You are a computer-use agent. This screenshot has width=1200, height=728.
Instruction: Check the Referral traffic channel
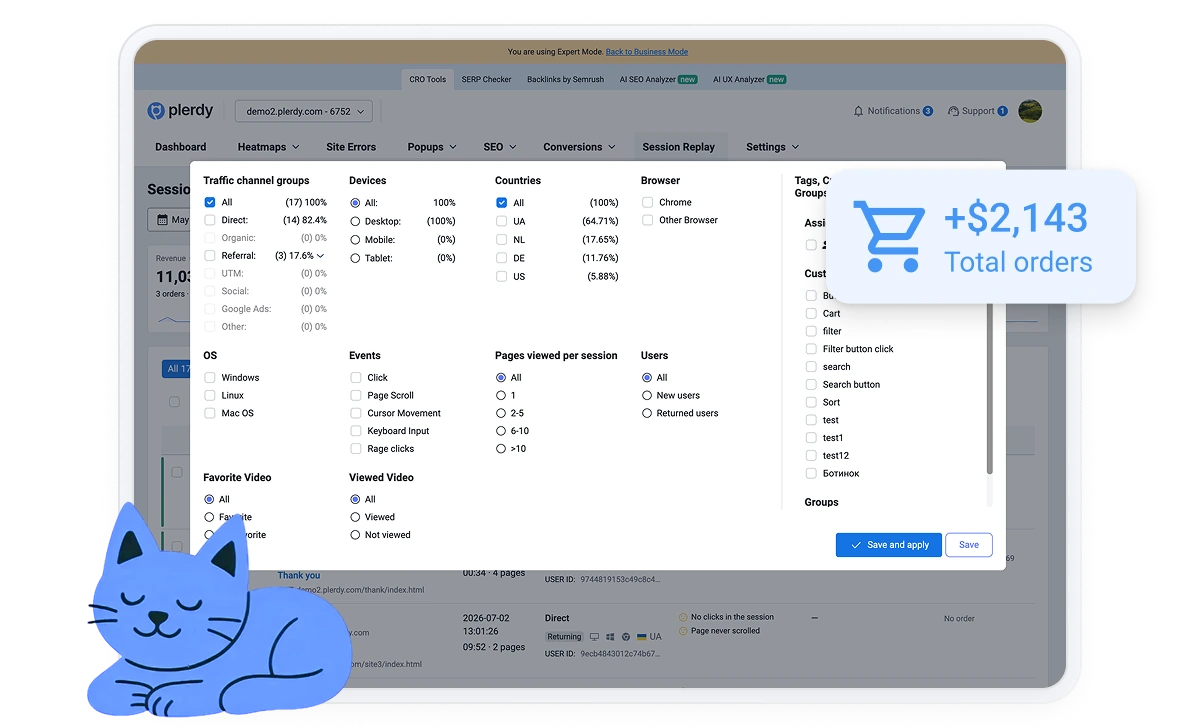pos(210,256)
